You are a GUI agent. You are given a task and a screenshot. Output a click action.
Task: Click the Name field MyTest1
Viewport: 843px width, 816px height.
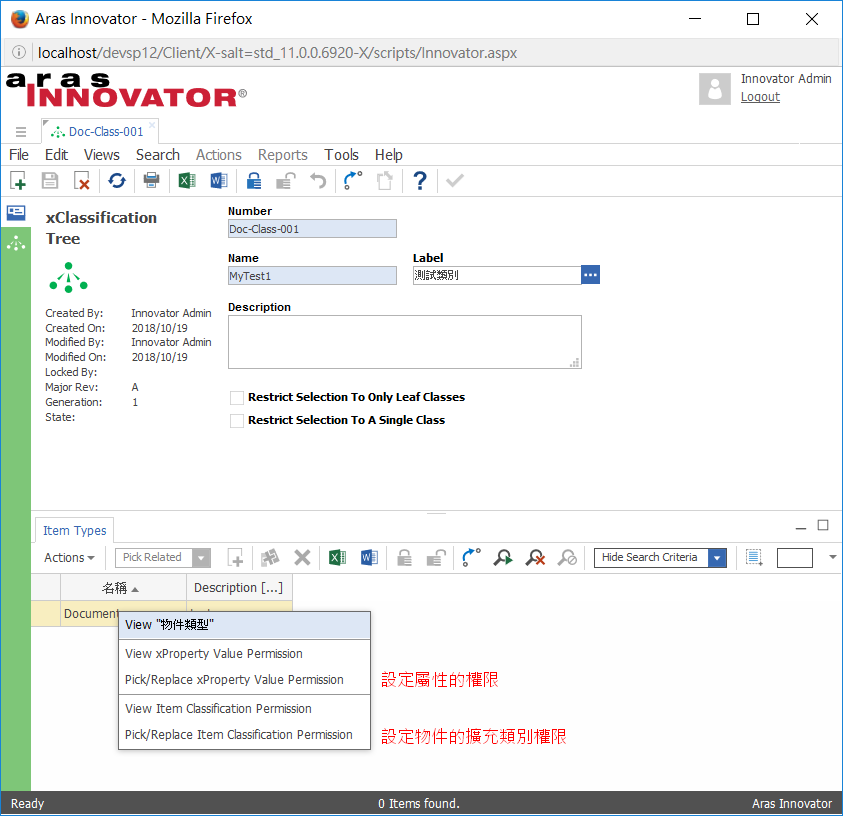[x=312, y=276]
